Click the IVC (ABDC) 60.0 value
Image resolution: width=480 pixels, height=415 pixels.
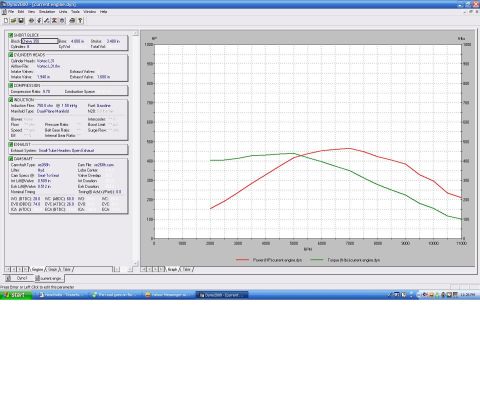click(x=70, y=199)
